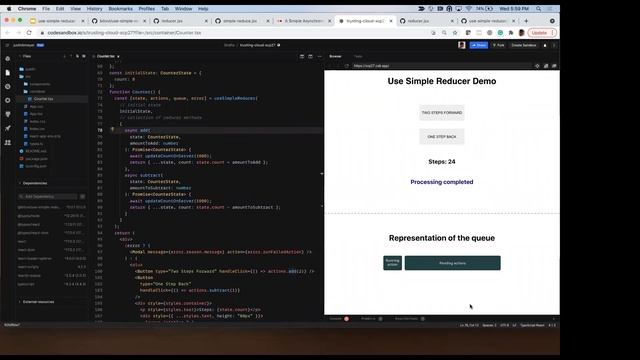The image size is (640, 360).
Task: Open the Chrome three-dot menu next to Update
Action: point(553,33)
